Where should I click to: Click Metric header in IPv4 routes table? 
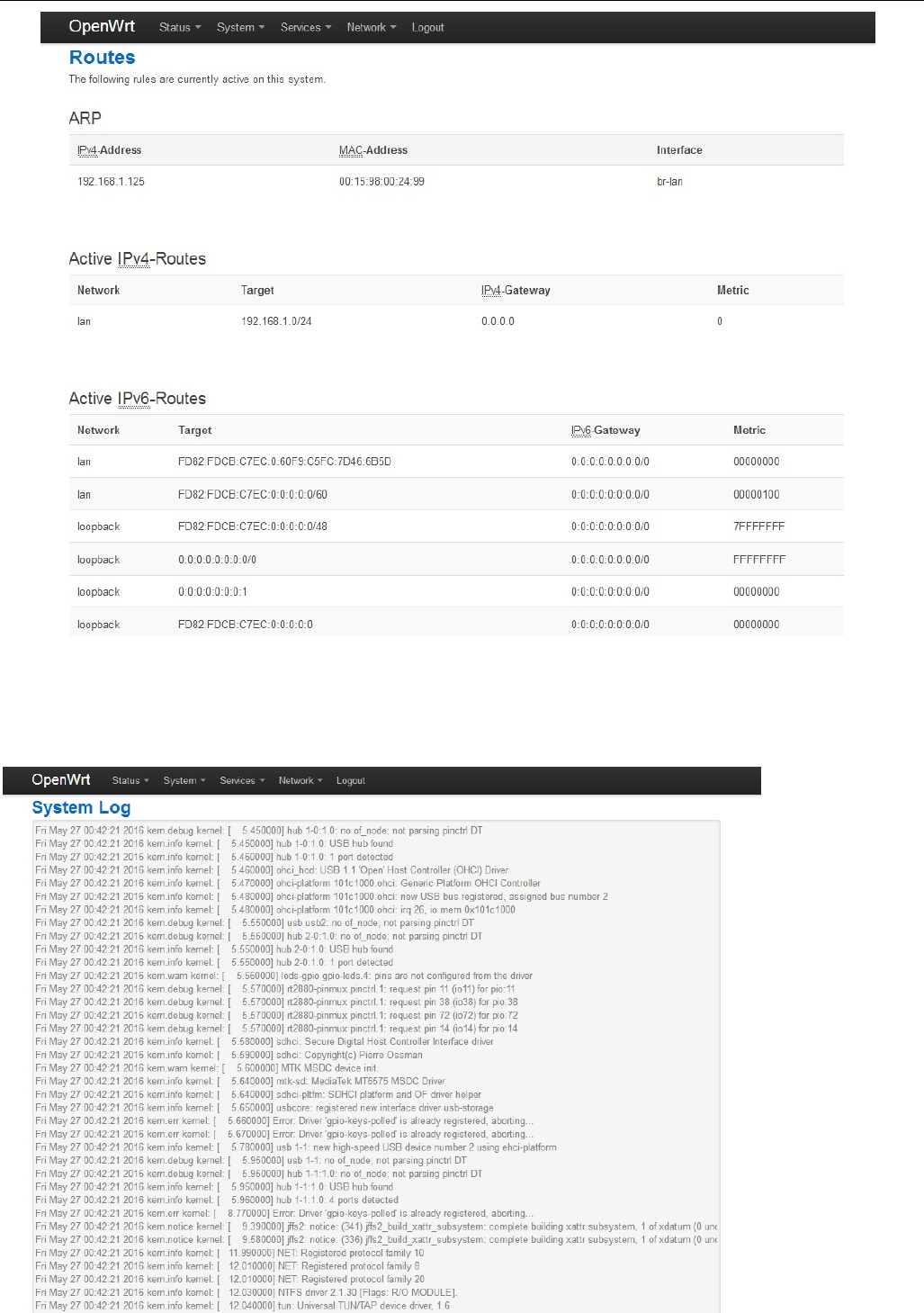(732, 290)
